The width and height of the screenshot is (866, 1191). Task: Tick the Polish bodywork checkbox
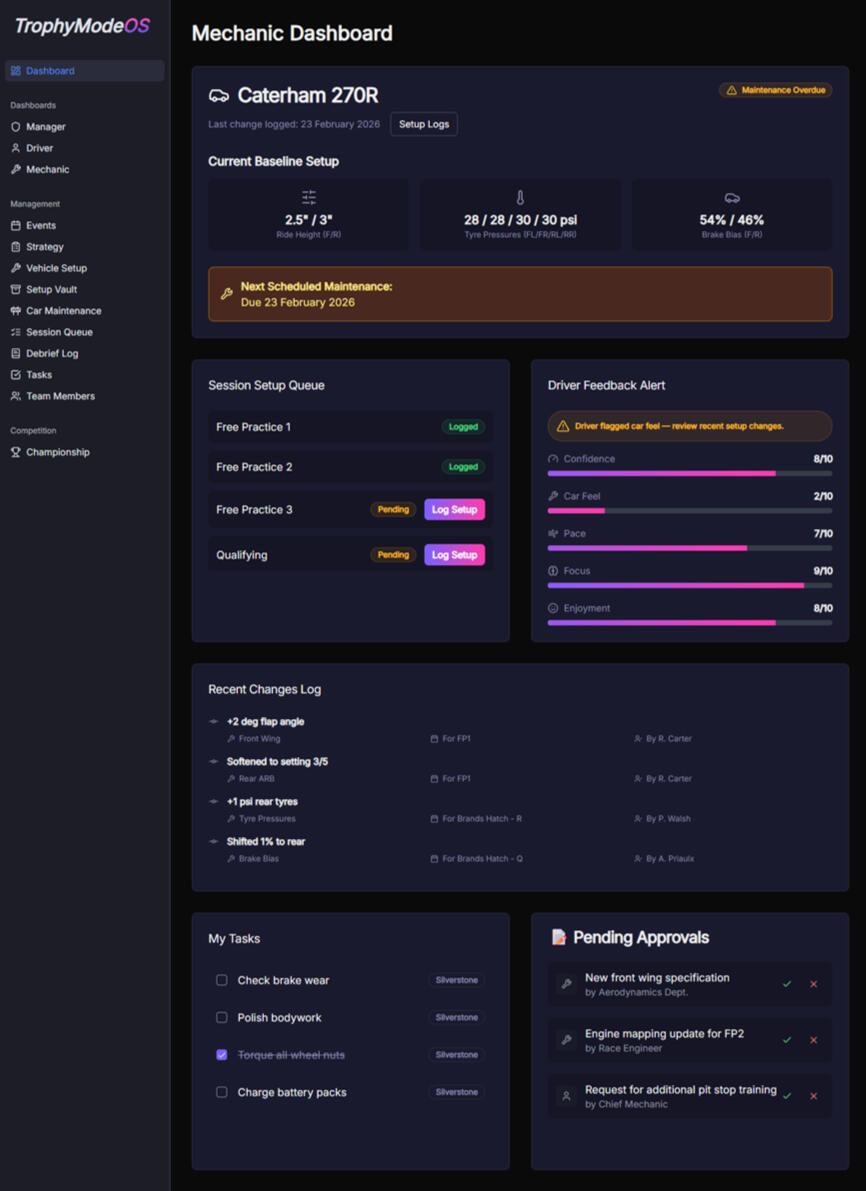pos(222,1018)
